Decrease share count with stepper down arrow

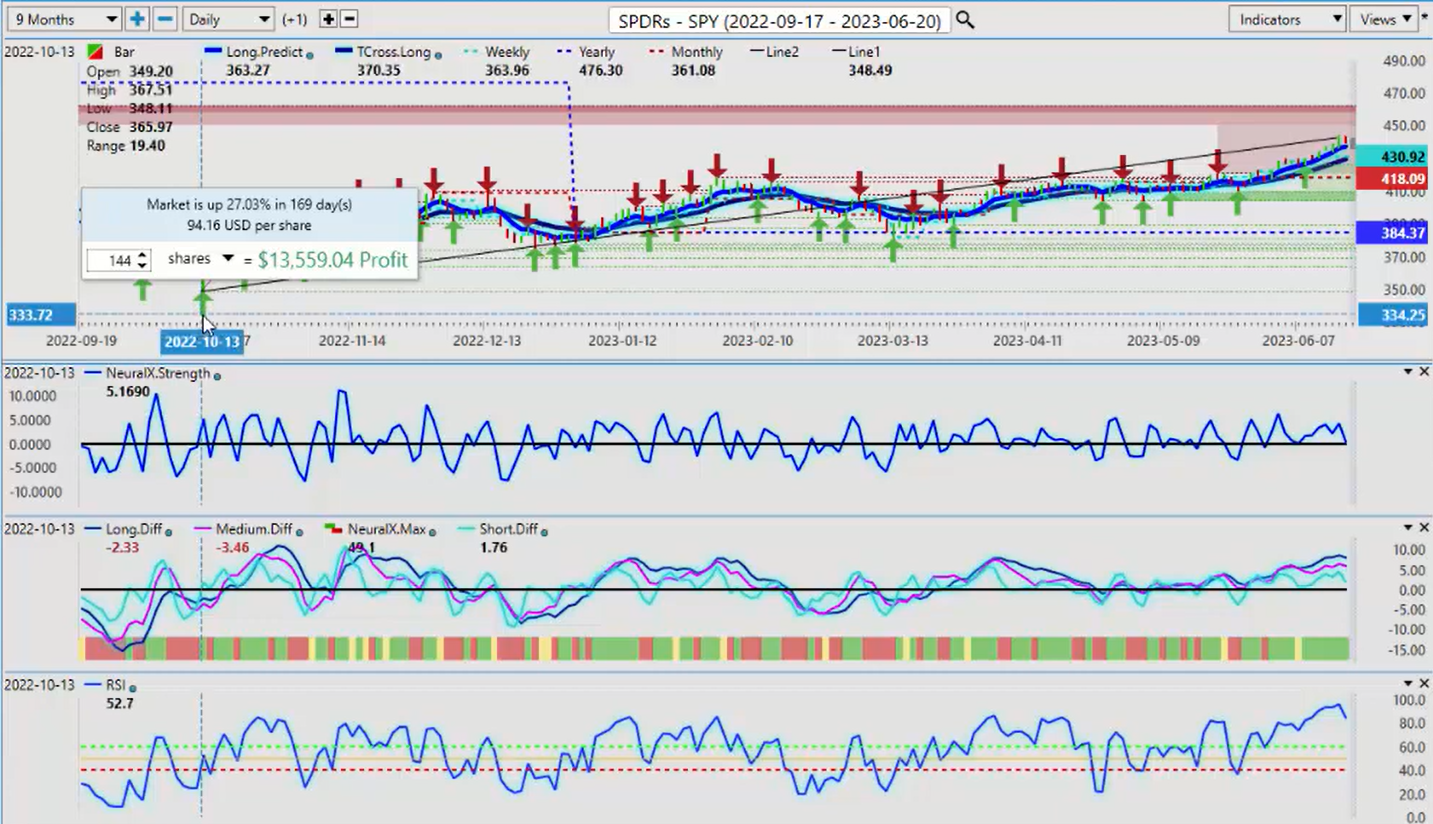[x=143, y=265]
